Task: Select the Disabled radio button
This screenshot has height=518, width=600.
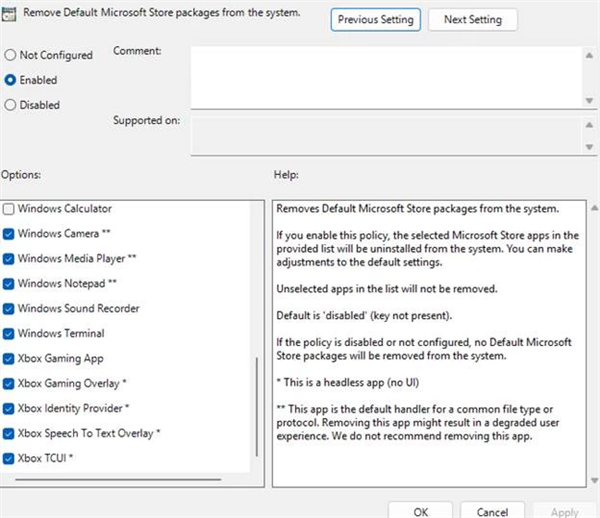Action: (10, 105)
